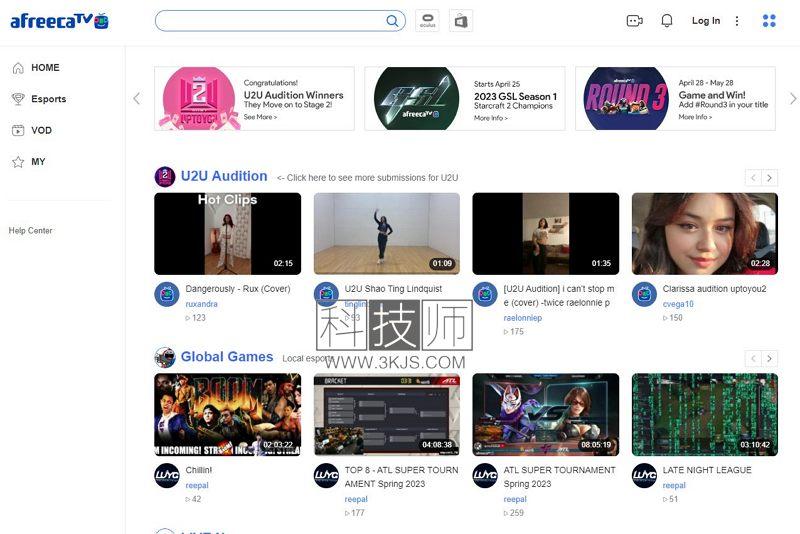Open reepal link under Chillin!

pos(197,485)
